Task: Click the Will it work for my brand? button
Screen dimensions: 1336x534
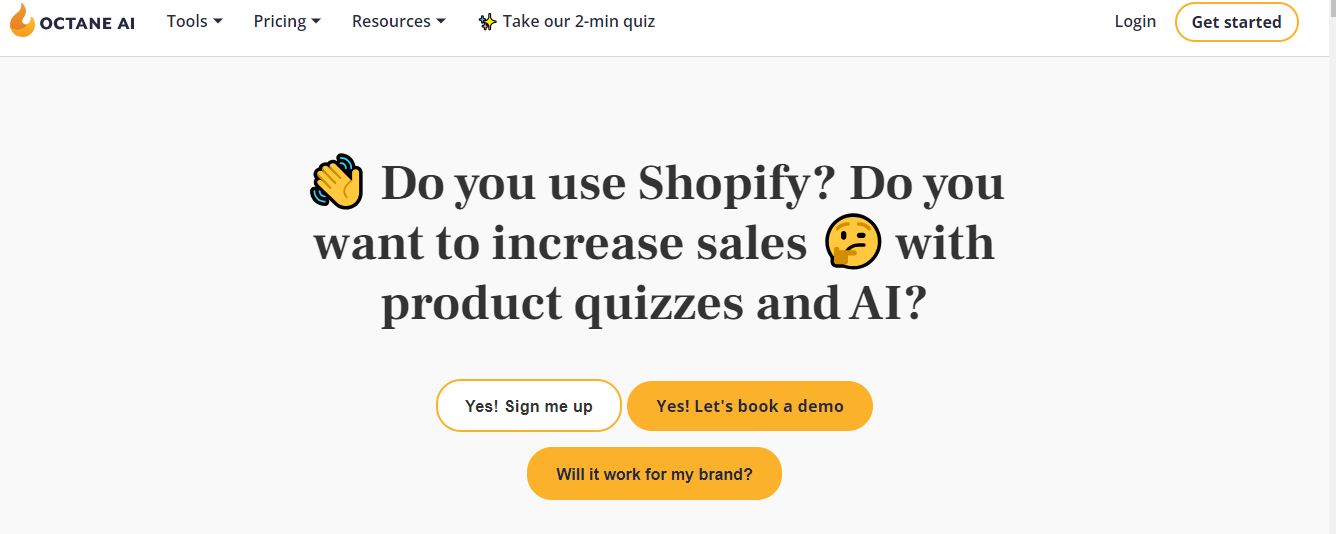Action: [x=654, y=474]
